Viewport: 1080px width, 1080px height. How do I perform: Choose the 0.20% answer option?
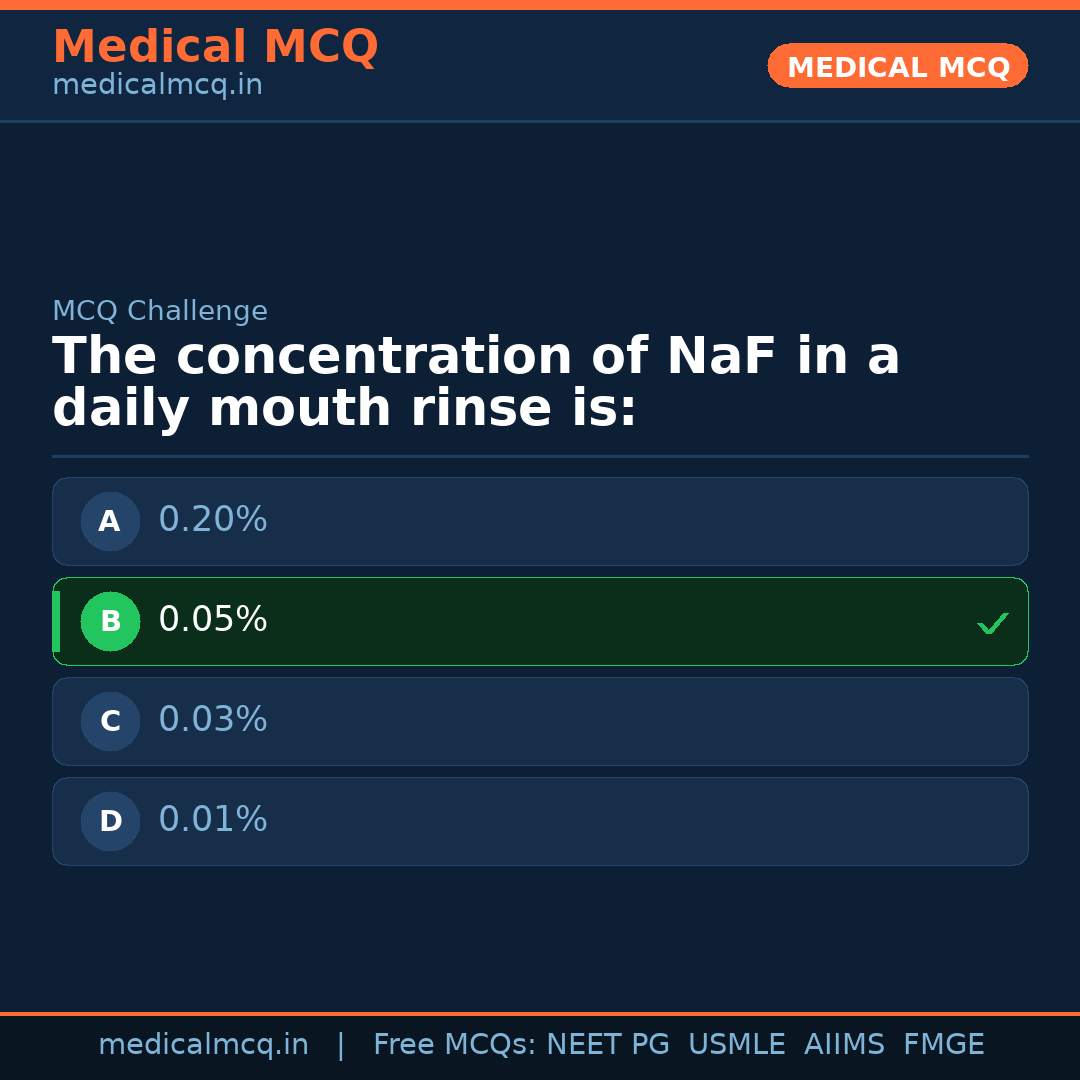click(x=540, y=521)
